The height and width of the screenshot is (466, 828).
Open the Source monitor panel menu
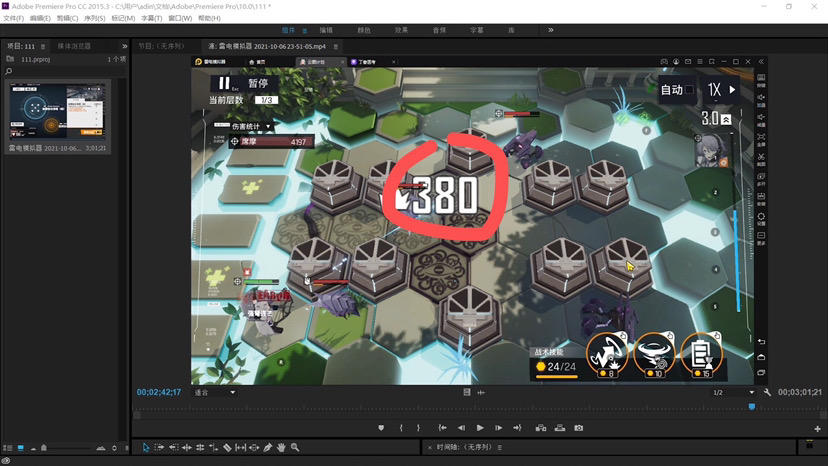335,46
